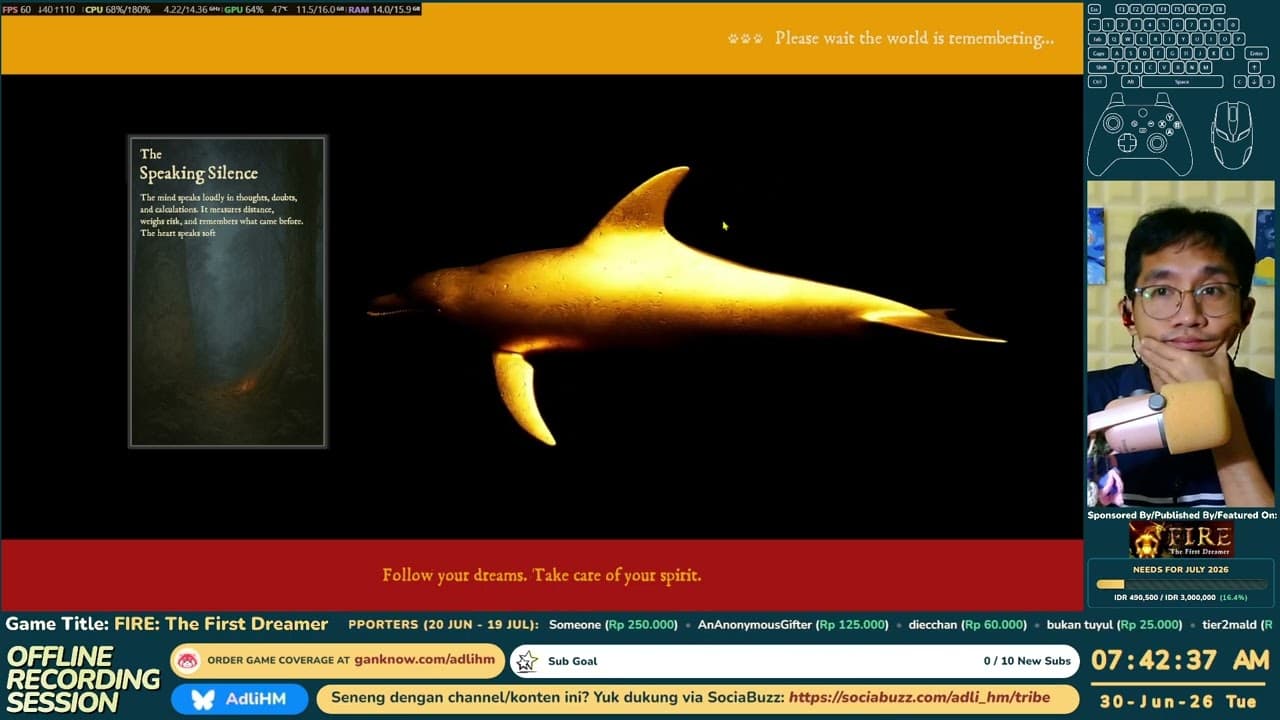Click the Caps key on keyboard overlay
Screen dimensions: 1280x720
point(1099,53)
